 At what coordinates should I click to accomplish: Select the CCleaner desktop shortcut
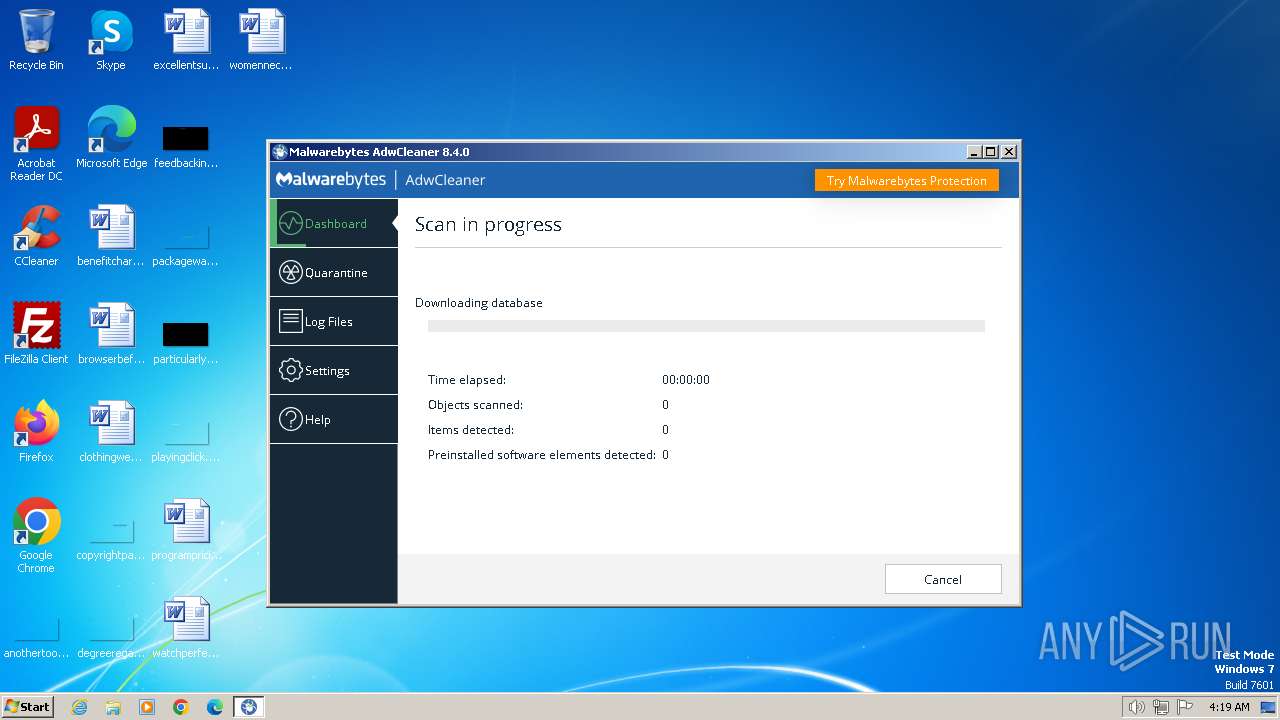(x=36, y=237)
